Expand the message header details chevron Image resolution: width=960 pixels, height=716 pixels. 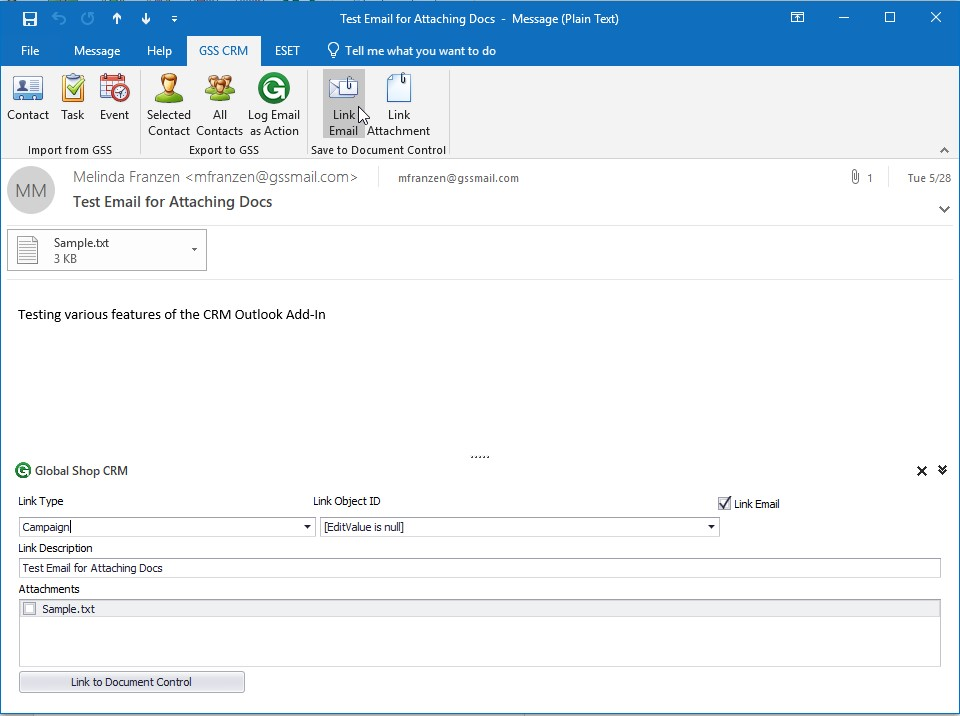pos(944,209)
